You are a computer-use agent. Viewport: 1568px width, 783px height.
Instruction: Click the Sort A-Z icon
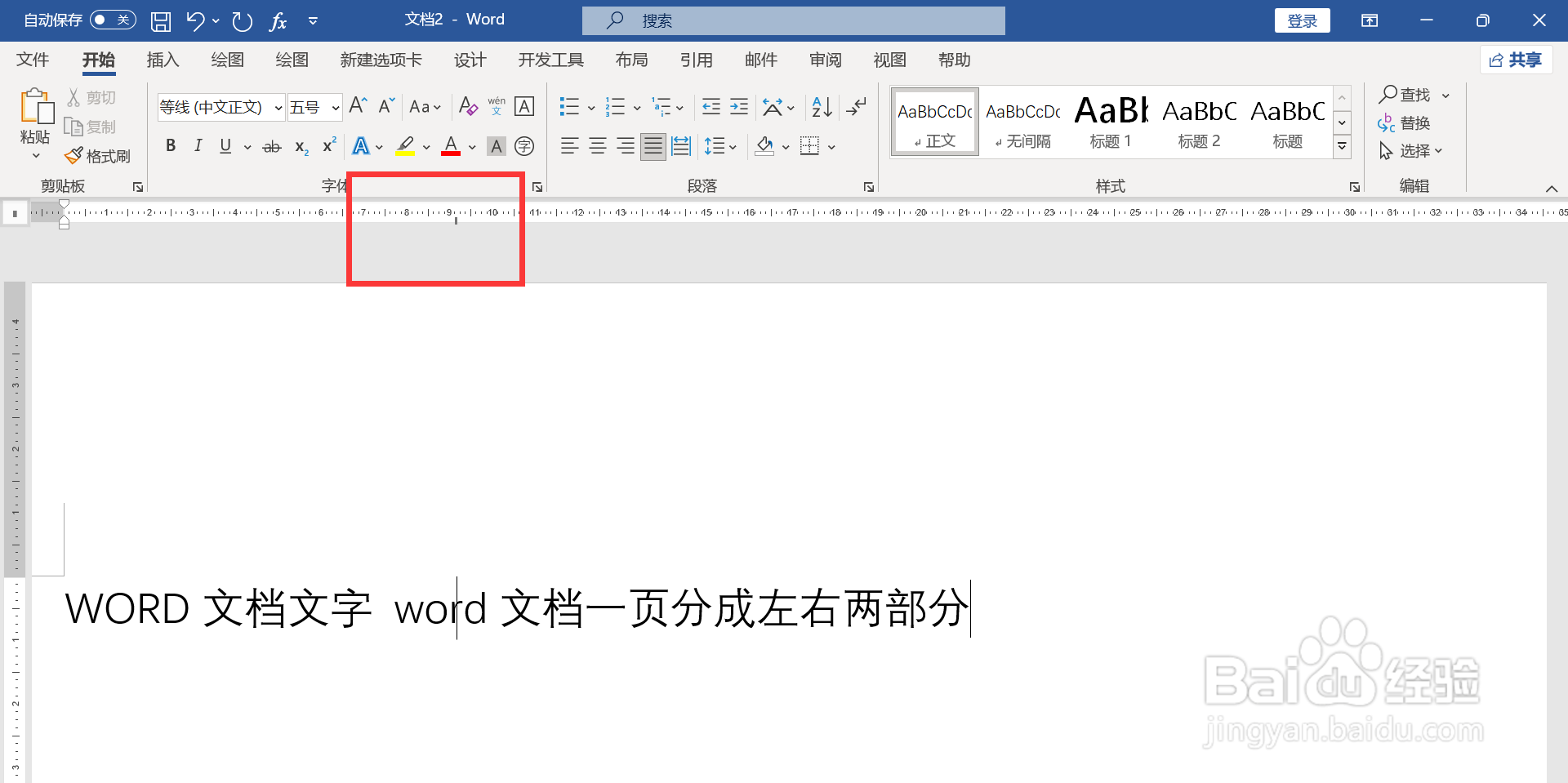822,106
